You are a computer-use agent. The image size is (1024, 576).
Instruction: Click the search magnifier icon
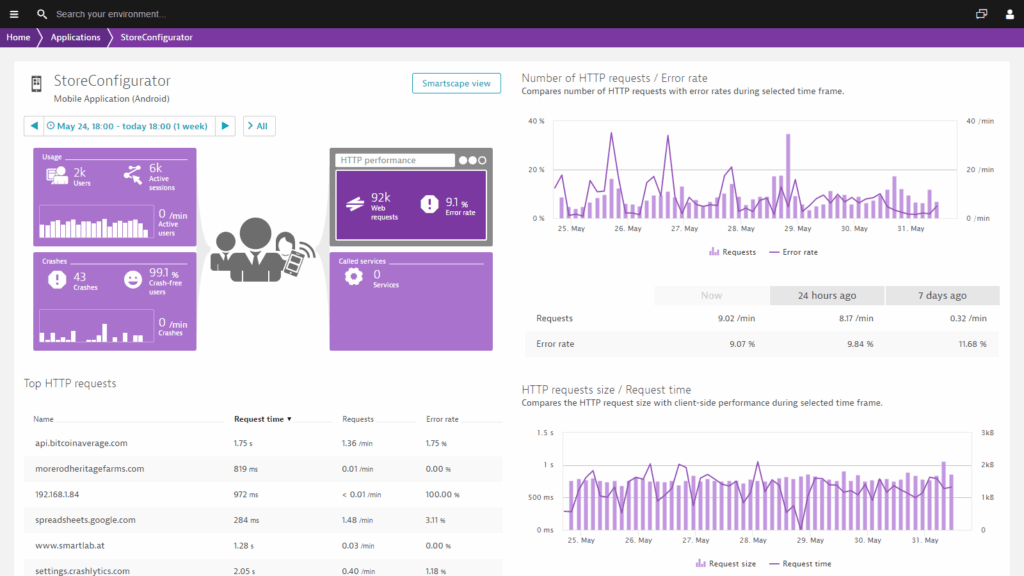point(42,14)
